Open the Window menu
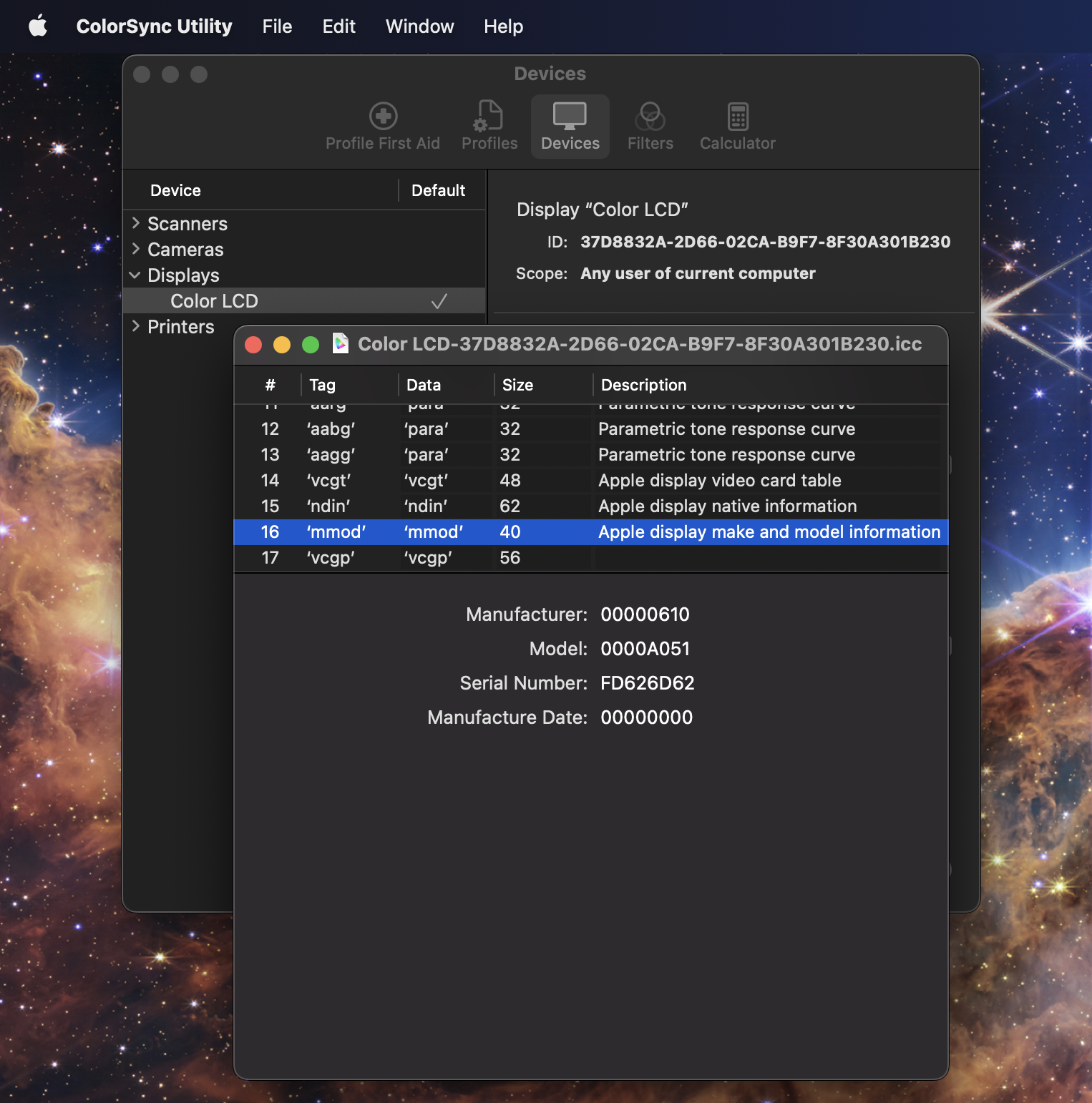This screenshot has height=1103, width=1092. pyautogui.click(x=419, y=26)
